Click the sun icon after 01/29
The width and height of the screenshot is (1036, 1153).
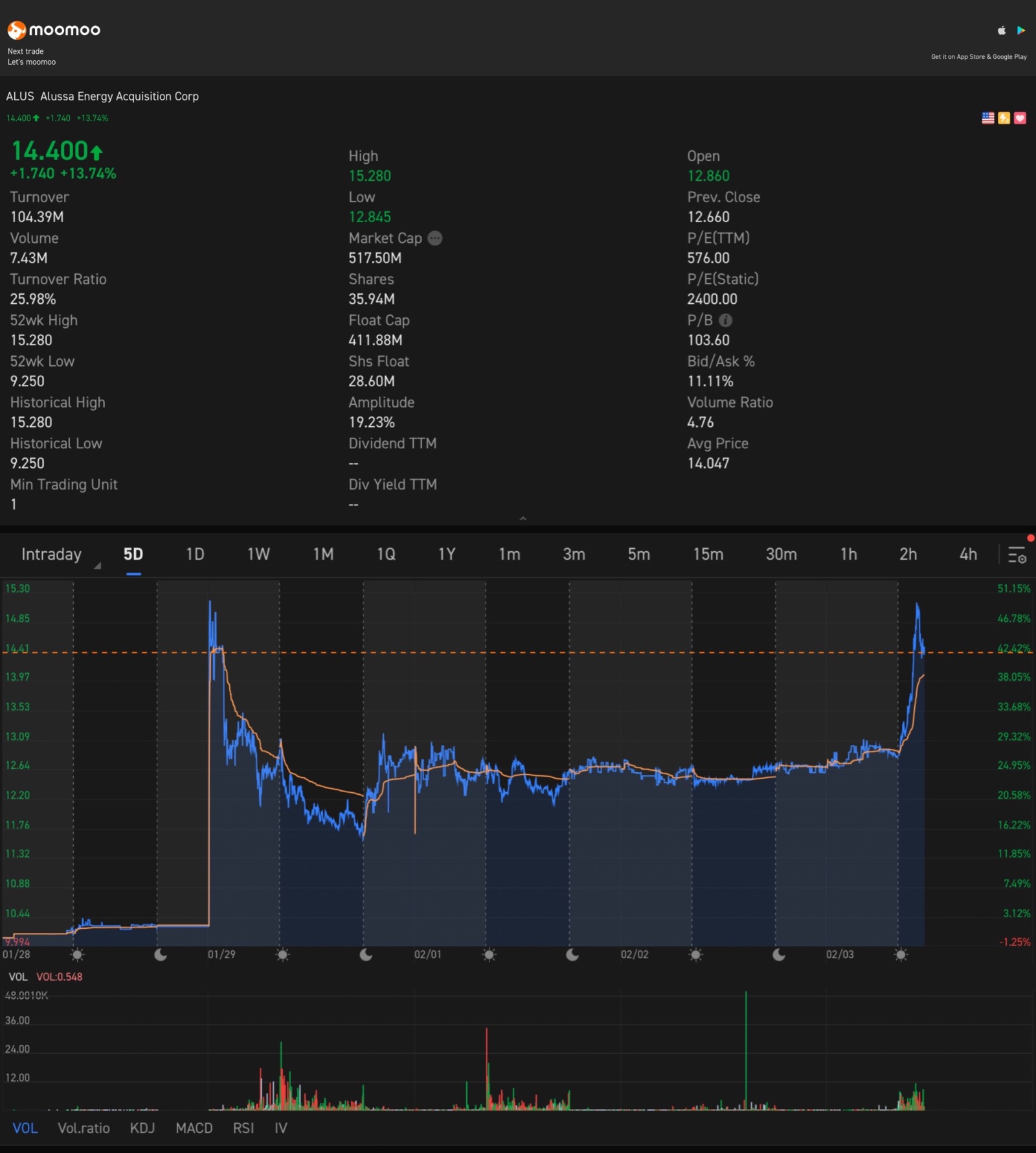tap(283, 955)
